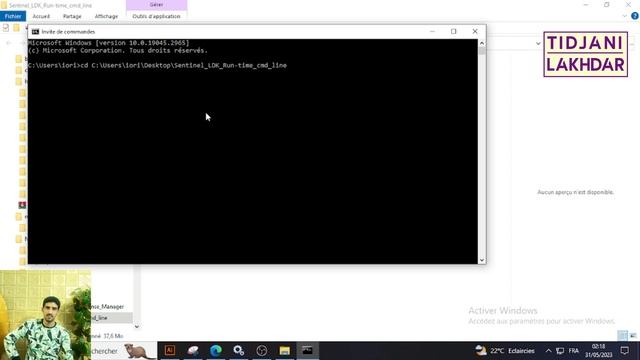
Task: Open Microsoft Edge from taskbar
Action: pos(216,351)
